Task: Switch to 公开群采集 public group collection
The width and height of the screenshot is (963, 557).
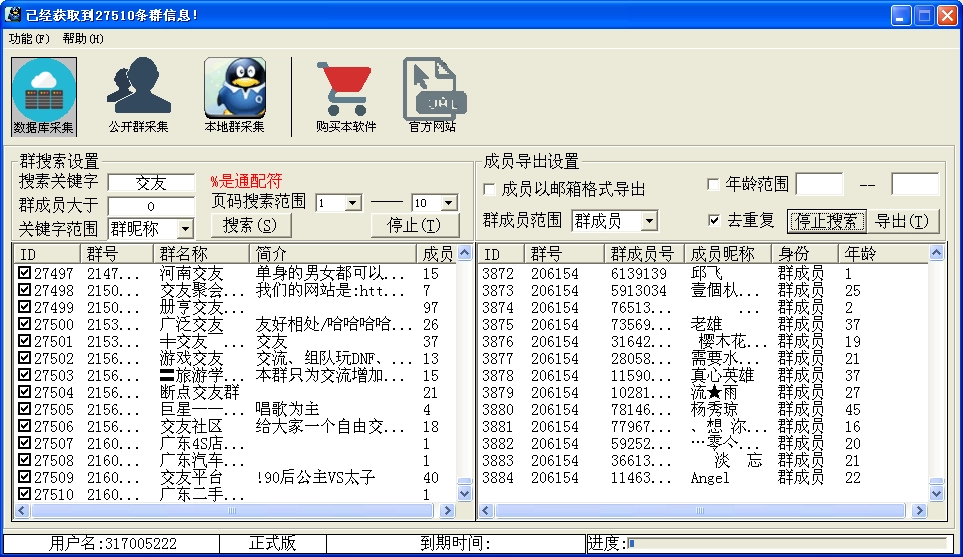Action: [139, 96]
